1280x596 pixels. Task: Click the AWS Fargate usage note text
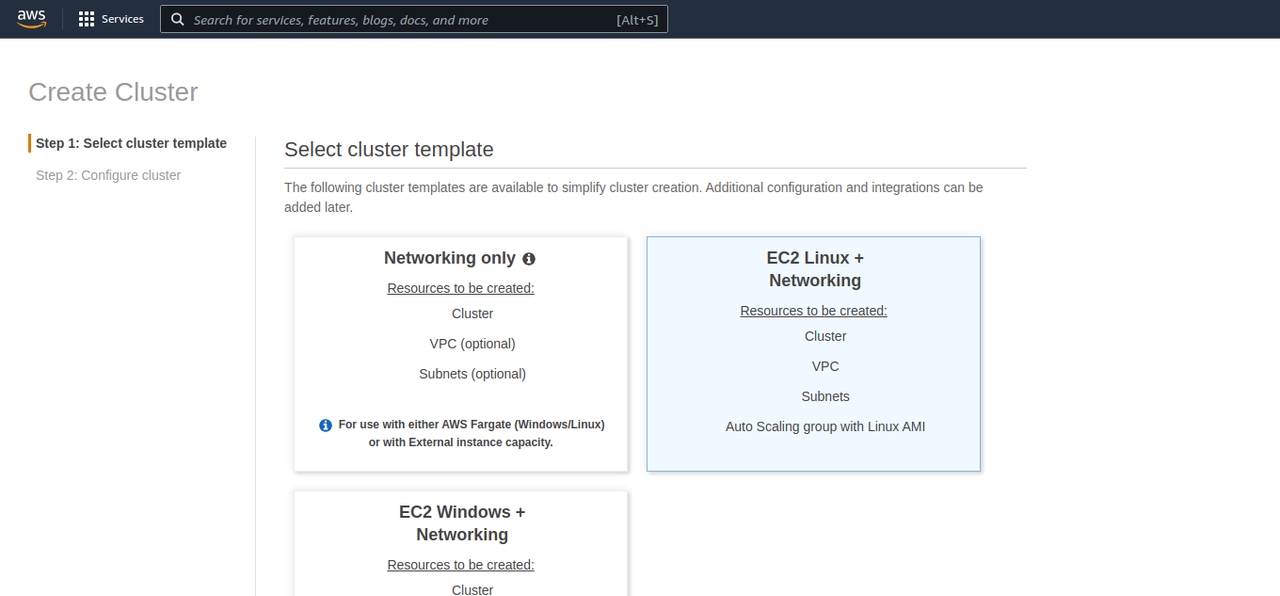click(x=471, y=433)
